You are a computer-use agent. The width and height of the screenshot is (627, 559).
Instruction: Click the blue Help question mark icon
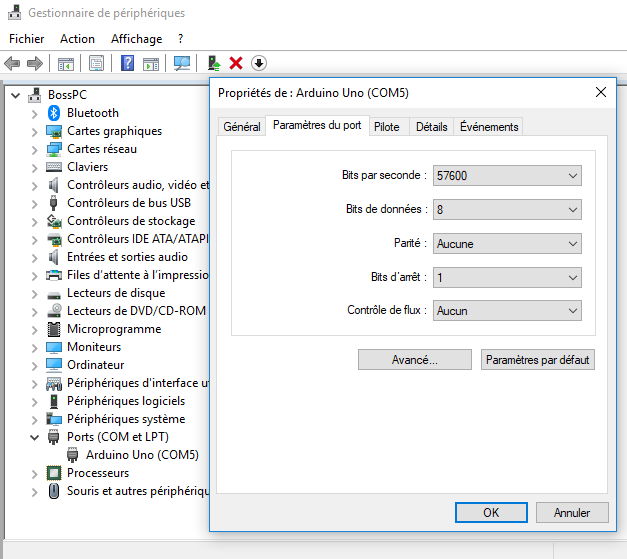[127, 63]
